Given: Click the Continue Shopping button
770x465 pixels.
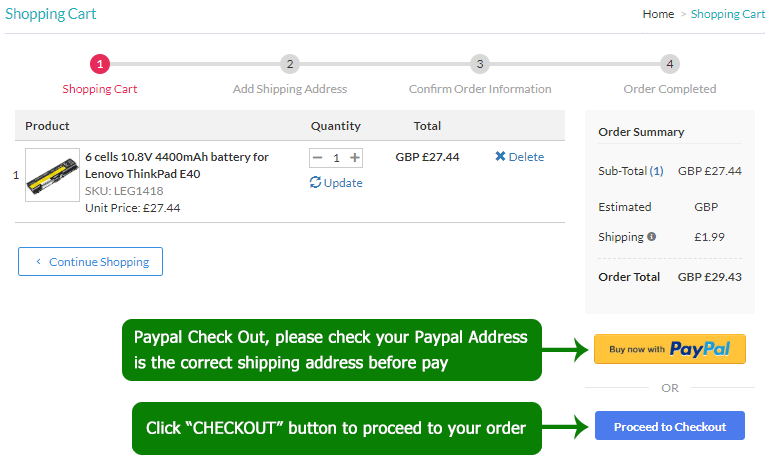Looking at the screenshot, I should pos(90,262).
